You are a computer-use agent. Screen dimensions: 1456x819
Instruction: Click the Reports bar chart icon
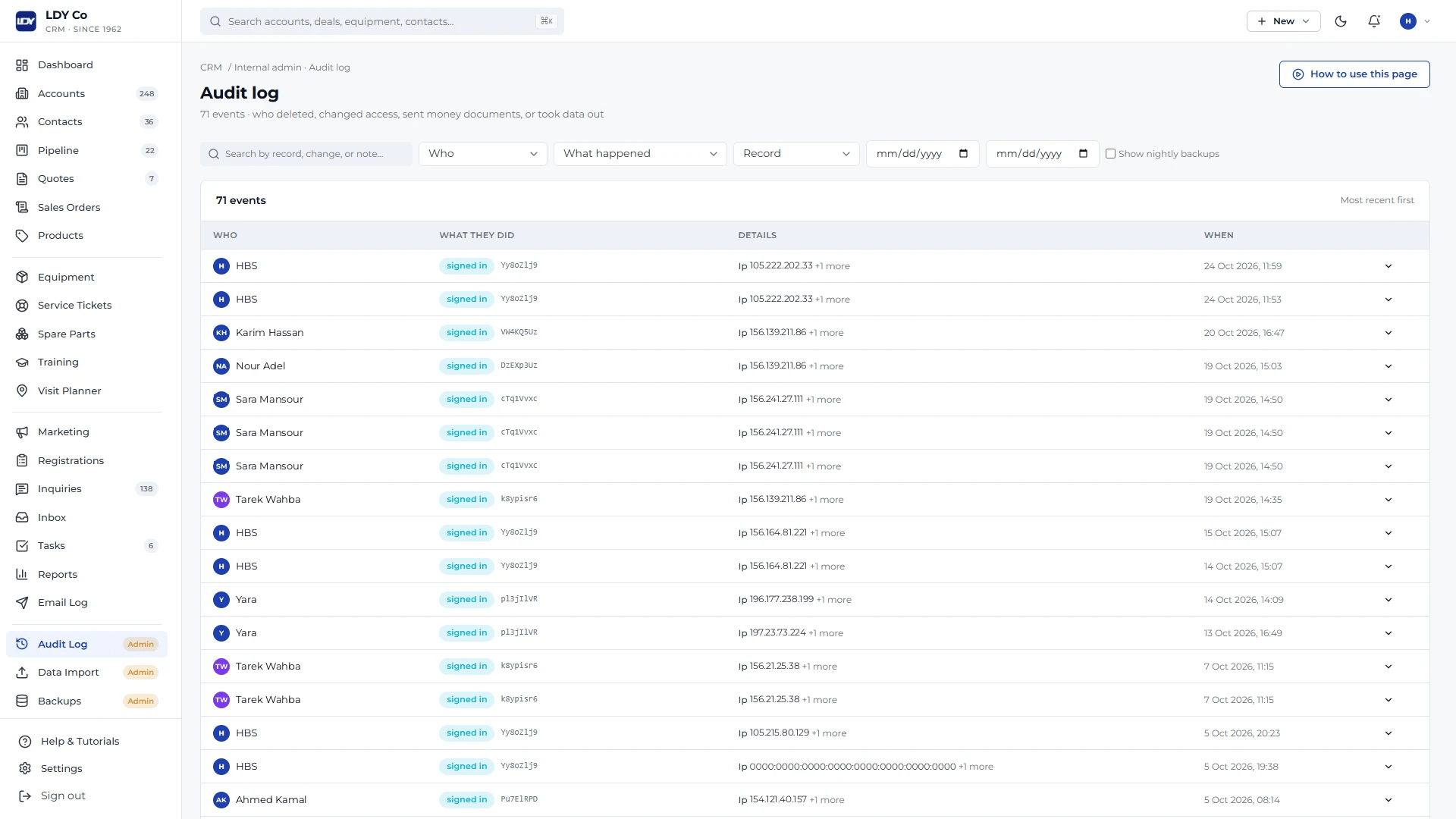point(22,574)
